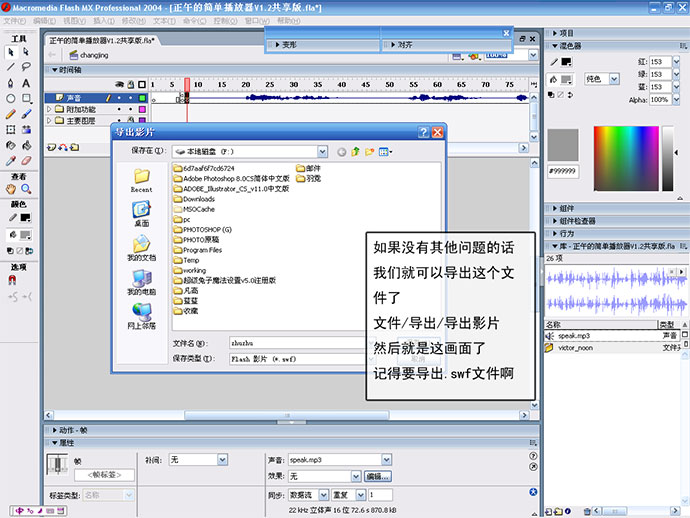
Task: Toggle the Snap to Objects magnet option
Action: coord(12,280)
